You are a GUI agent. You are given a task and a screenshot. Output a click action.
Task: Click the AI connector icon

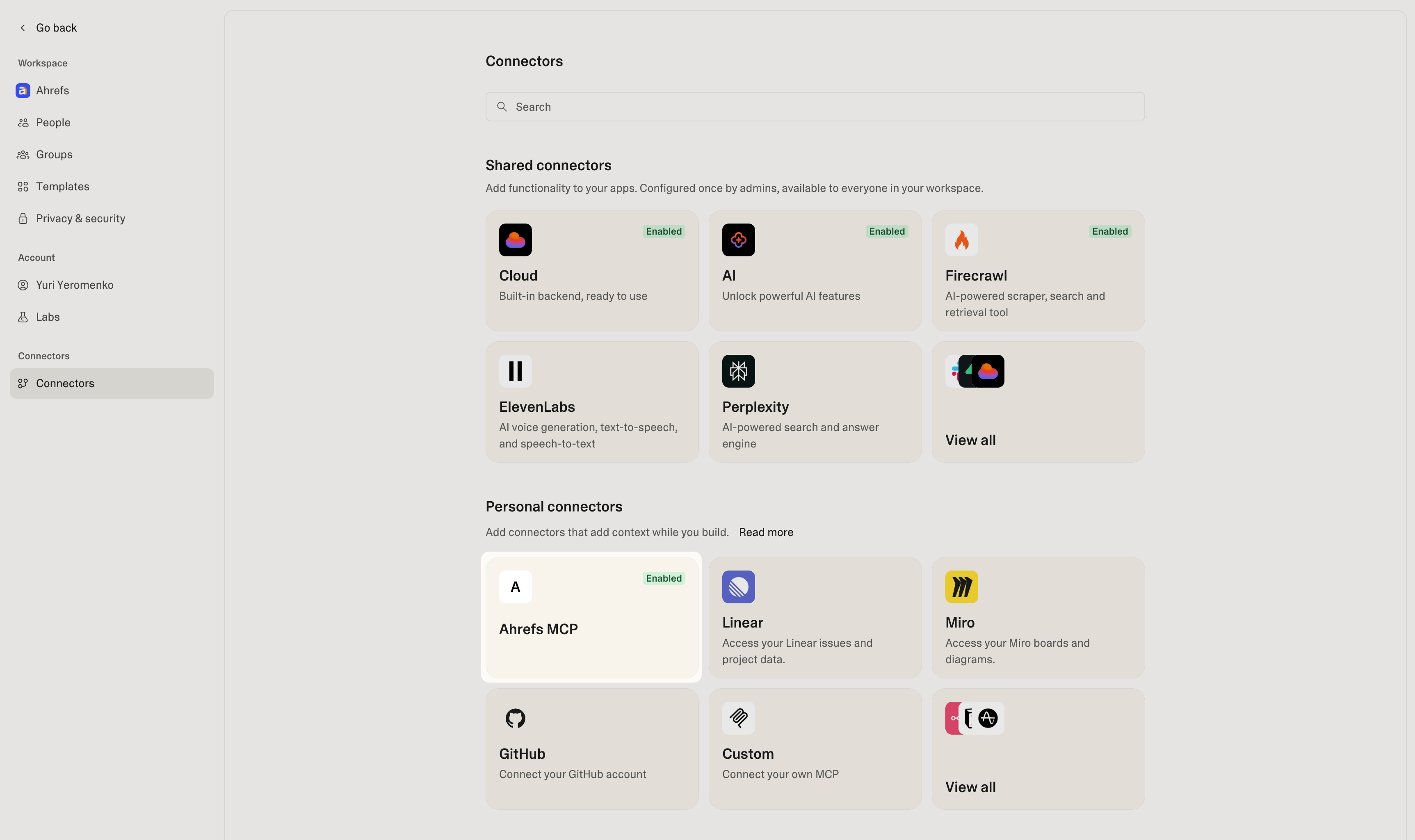pyautogui.click(x=738, y=240)
